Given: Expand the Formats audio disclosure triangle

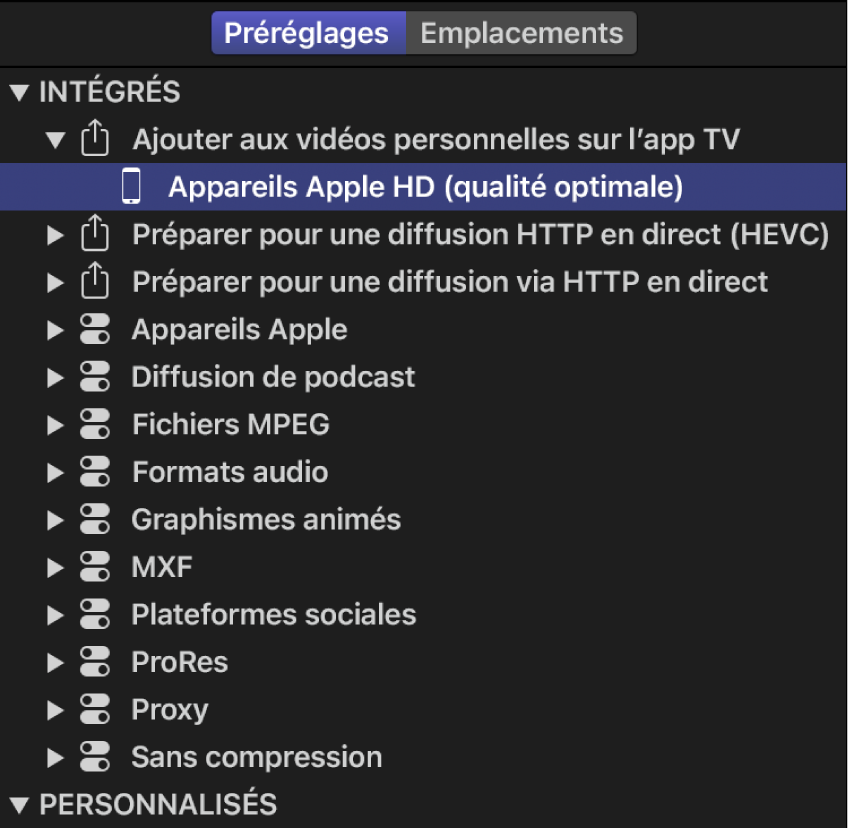Looking at the screenshot, I should [55, 472].
